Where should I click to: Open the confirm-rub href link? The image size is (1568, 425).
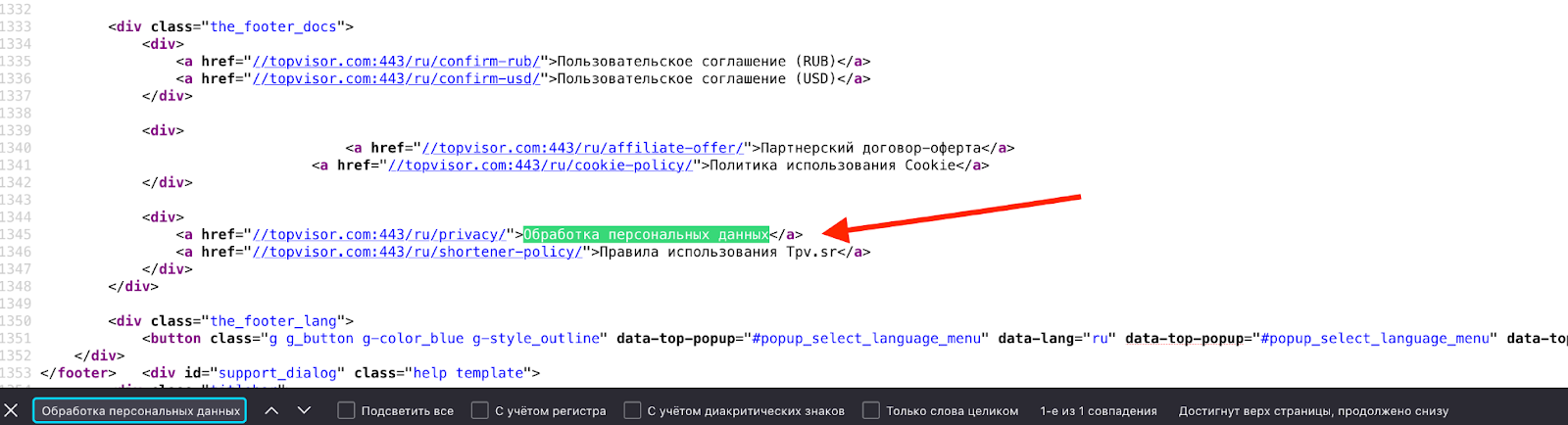(x=396, y=62)
